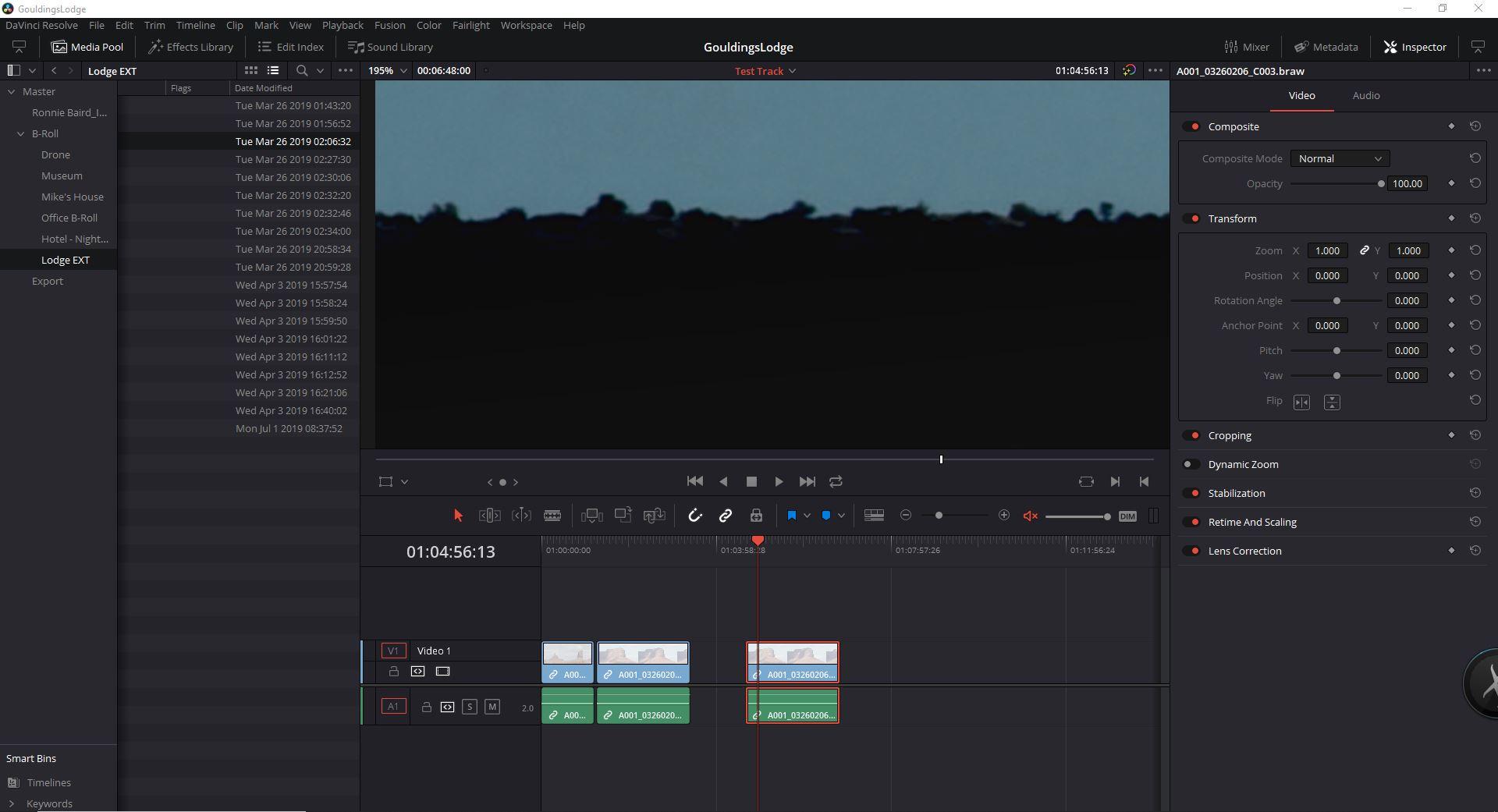
Task: Click the Match Frame icon under viewer
Action: 1086,481
